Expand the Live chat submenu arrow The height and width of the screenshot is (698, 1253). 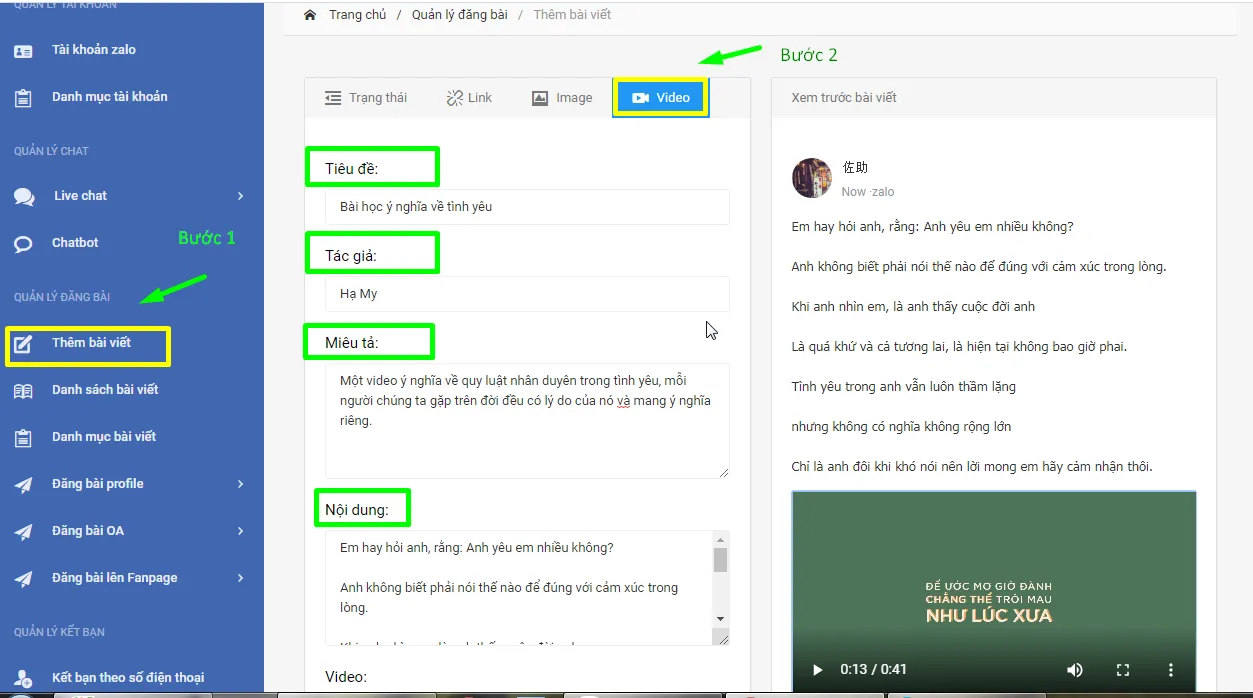click(x=241, y=196)
